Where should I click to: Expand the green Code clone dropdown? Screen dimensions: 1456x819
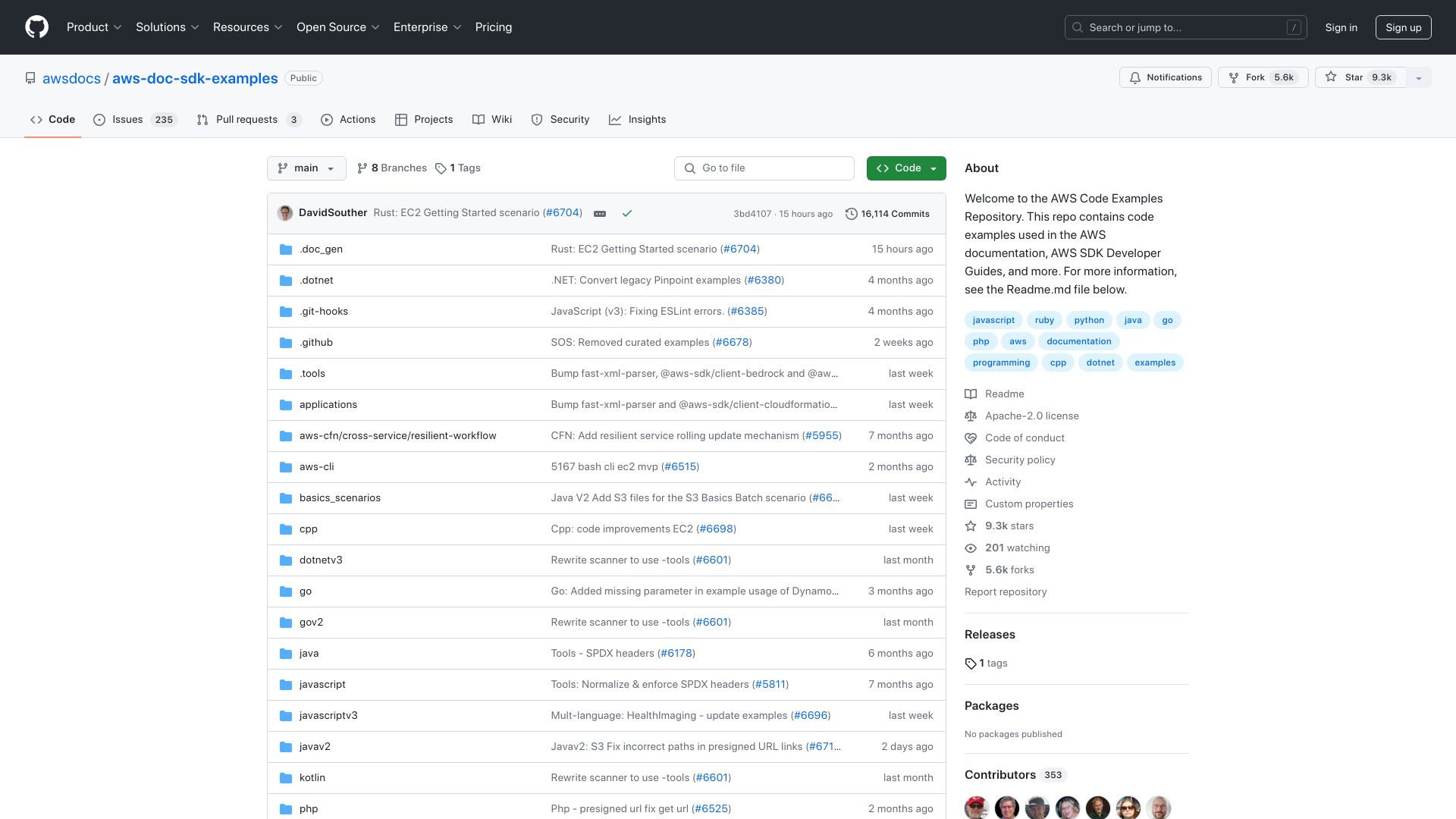[x=906, y=168]
